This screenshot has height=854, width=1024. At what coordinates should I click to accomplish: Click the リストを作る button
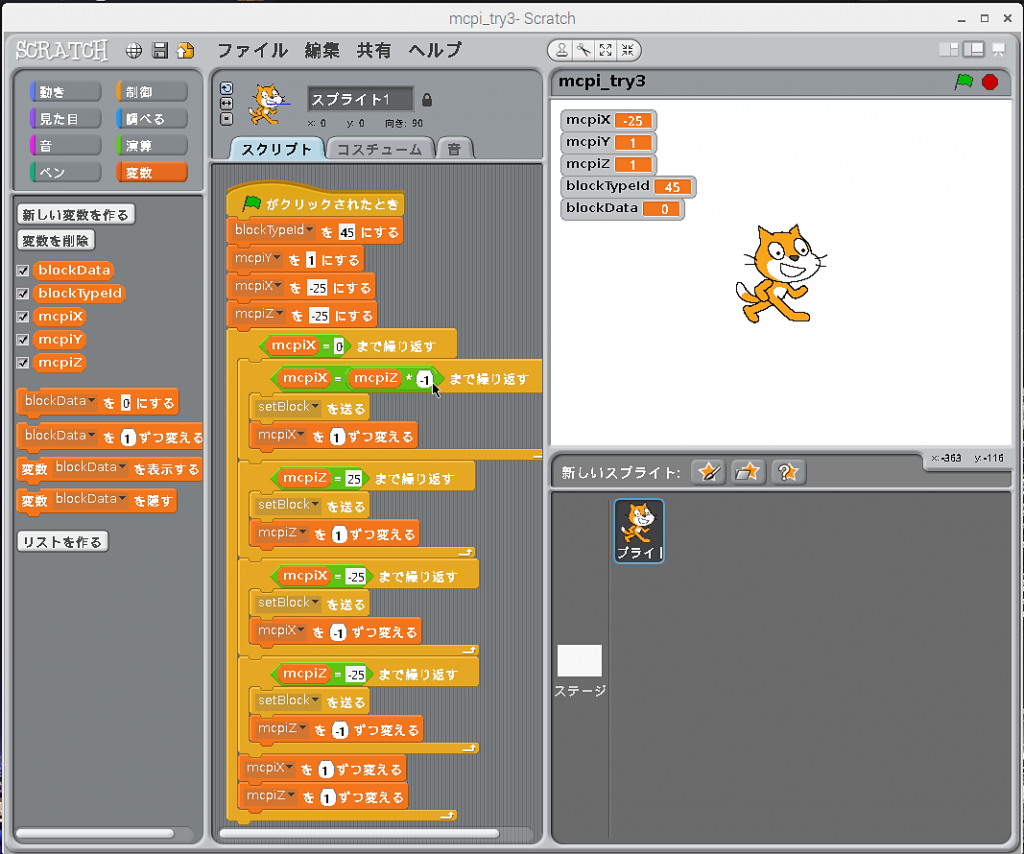63,542
